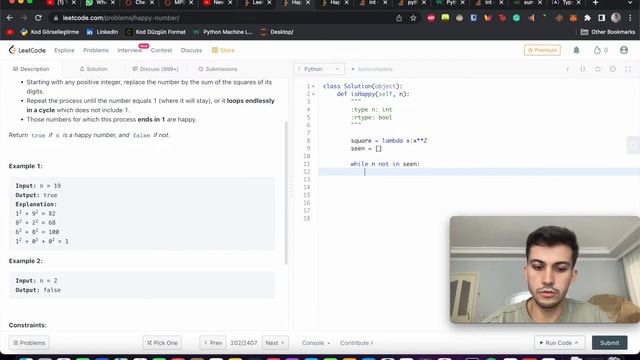
Task: Click the 'Example 2:' heading text
Action: [25, 261]
